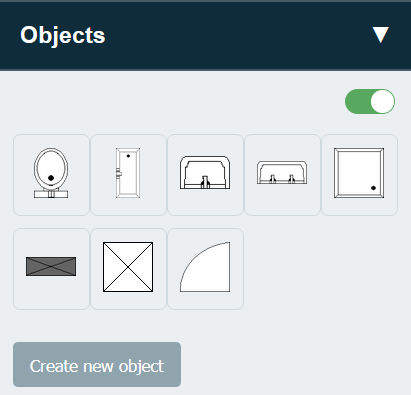Collapse the Objects panel with the triangle
This screenshot has width=411, height=395.
tap(381, 35)
